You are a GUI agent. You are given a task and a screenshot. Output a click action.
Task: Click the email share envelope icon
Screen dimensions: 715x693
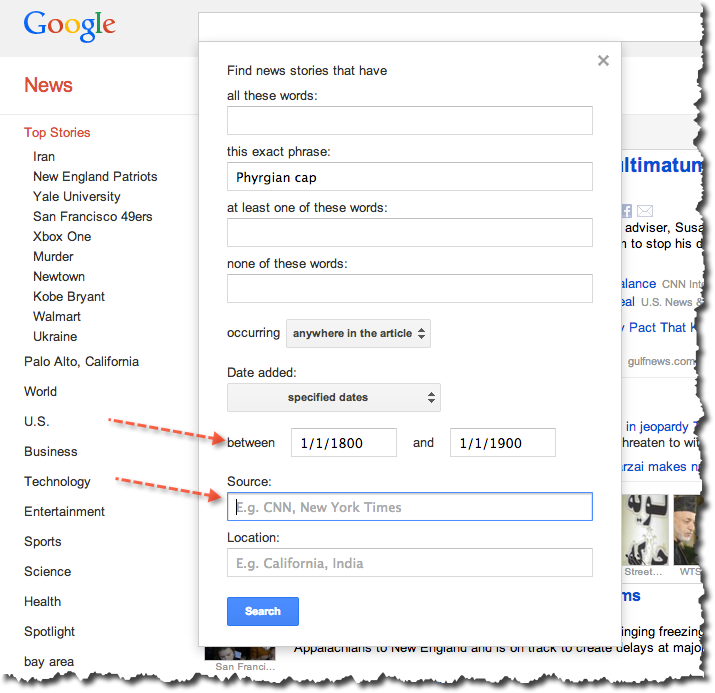[644, 211]
